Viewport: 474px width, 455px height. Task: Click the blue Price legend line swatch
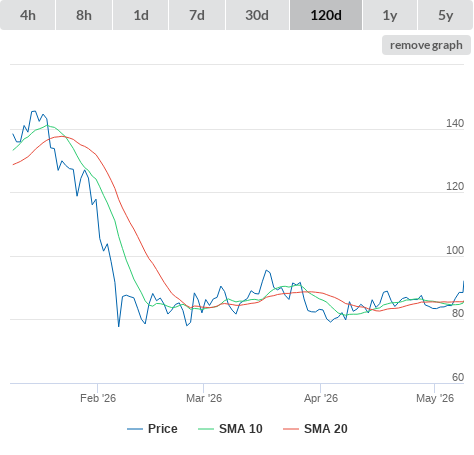pos(135,429)
